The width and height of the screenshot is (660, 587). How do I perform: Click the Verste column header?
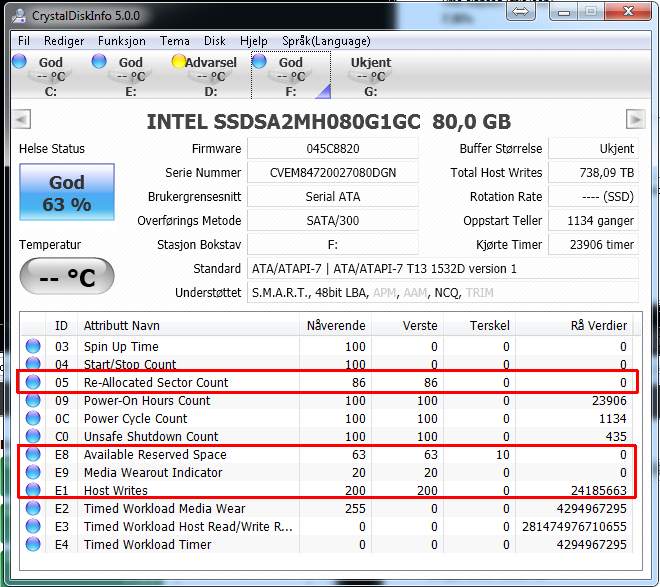tap(407, 325)
